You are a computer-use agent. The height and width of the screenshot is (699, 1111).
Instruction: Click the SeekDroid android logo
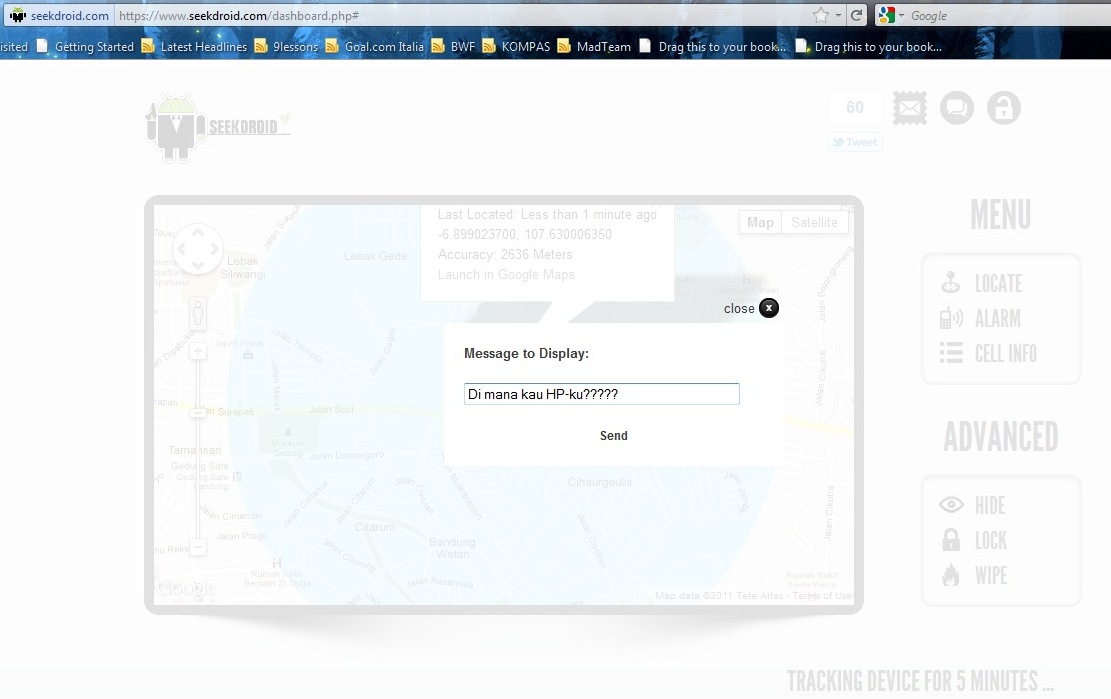click(x=176, y=128)
